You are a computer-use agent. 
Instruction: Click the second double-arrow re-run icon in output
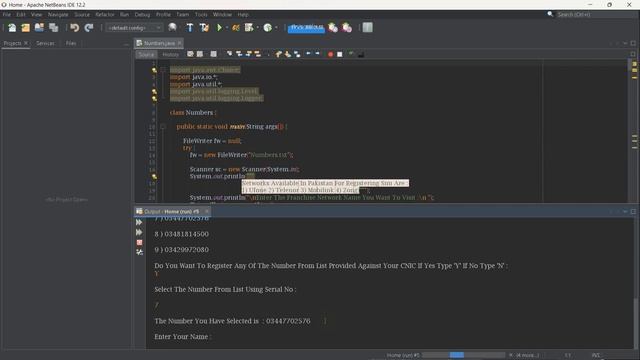[x=139, y=232]
